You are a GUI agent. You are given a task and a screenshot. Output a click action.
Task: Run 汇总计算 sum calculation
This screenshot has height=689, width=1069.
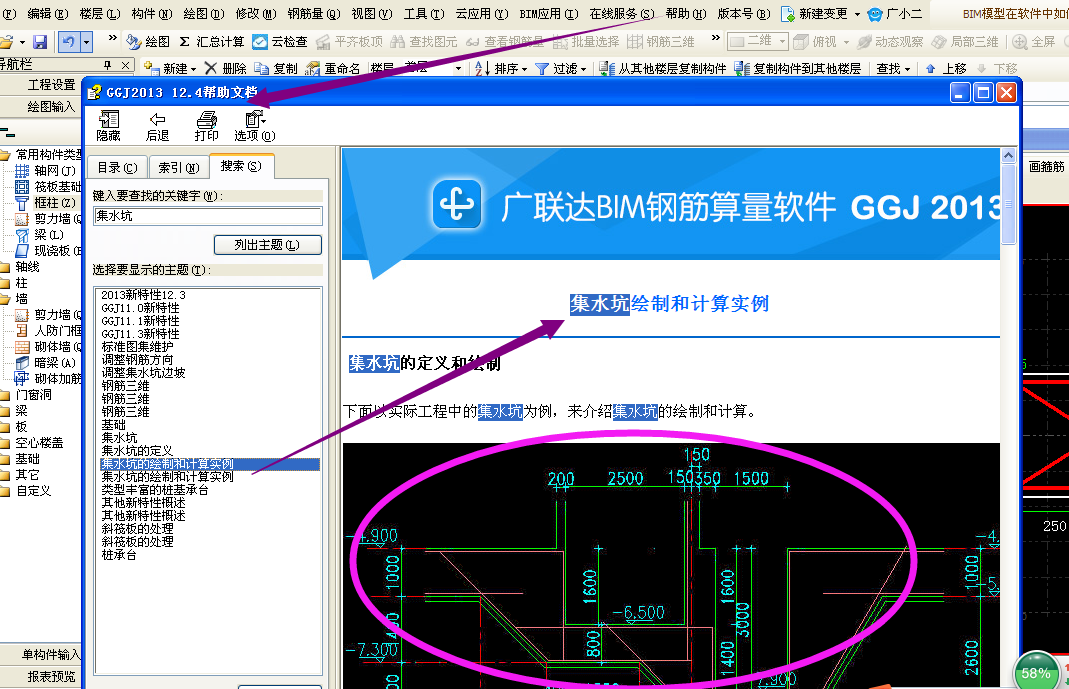click(x=211, y=42)
